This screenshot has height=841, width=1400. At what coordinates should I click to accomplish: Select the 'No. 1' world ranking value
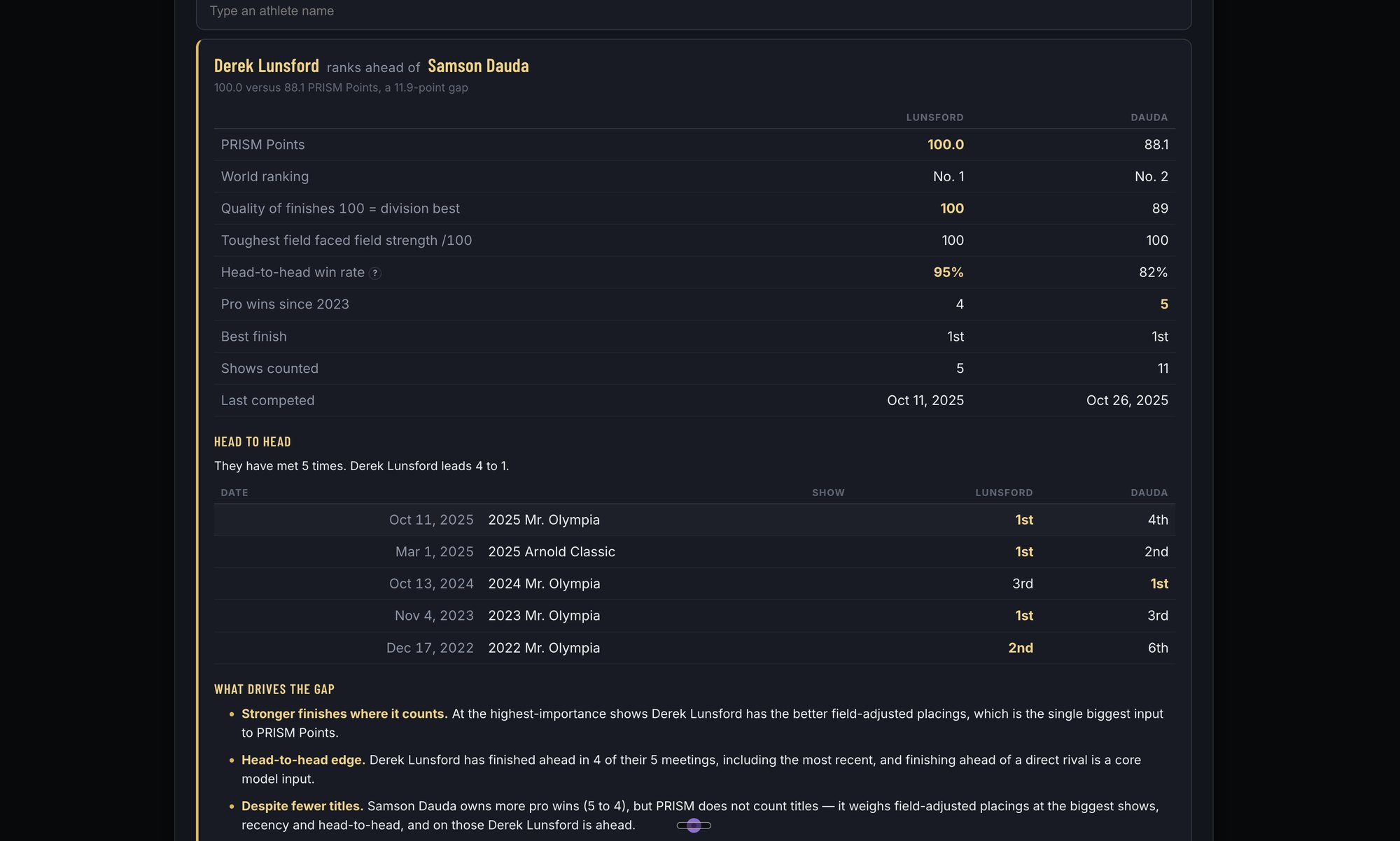pyautogui.click(x=948, y=177)
